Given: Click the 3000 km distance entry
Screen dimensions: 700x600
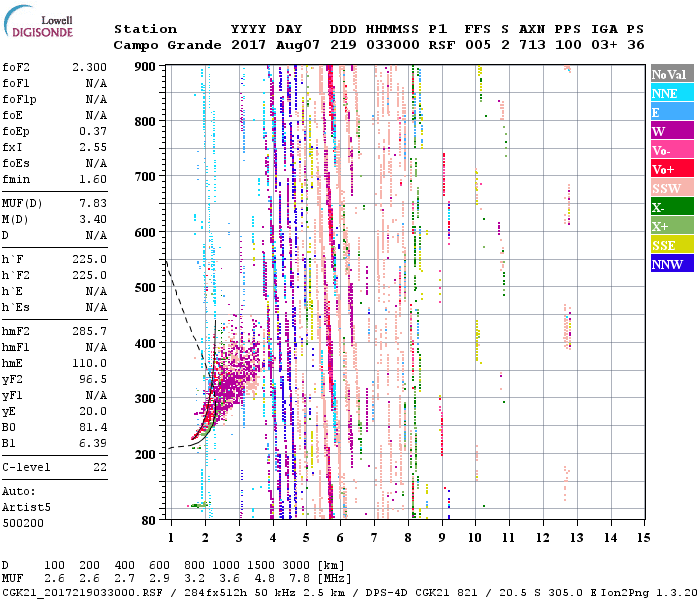Looking at the screenshot, I should [296, 565].
